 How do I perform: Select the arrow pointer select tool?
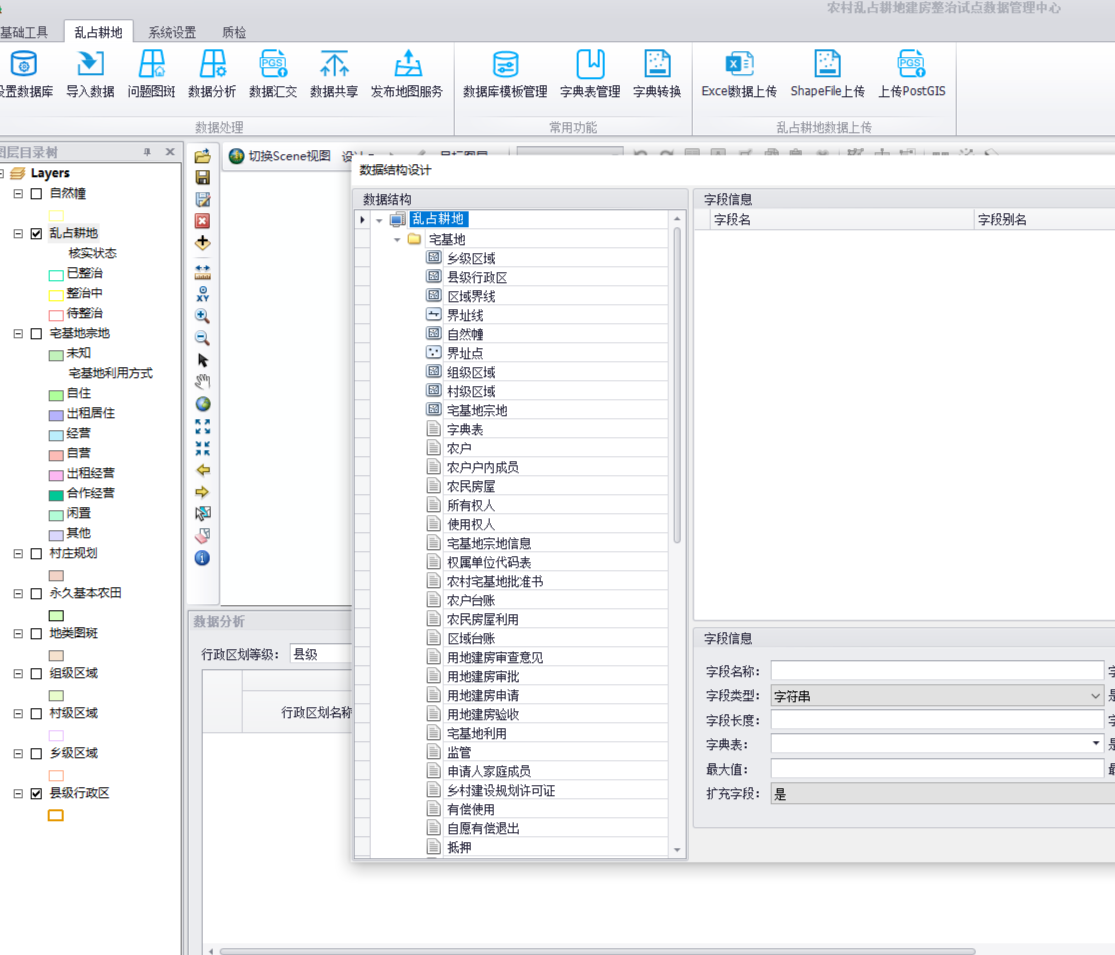pos(203,360)
